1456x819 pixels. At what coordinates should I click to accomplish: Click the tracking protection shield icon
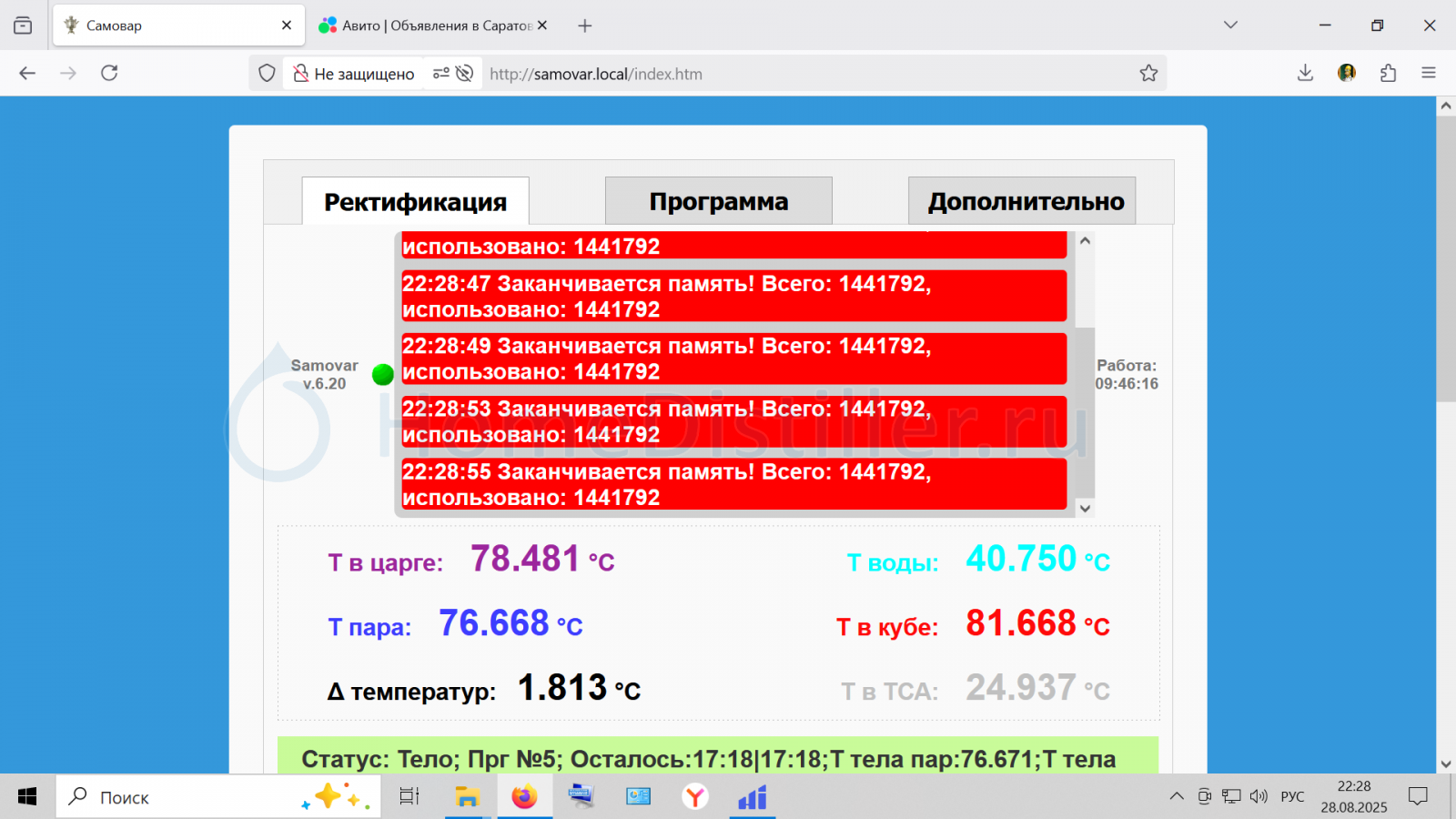tap(267, 74)
